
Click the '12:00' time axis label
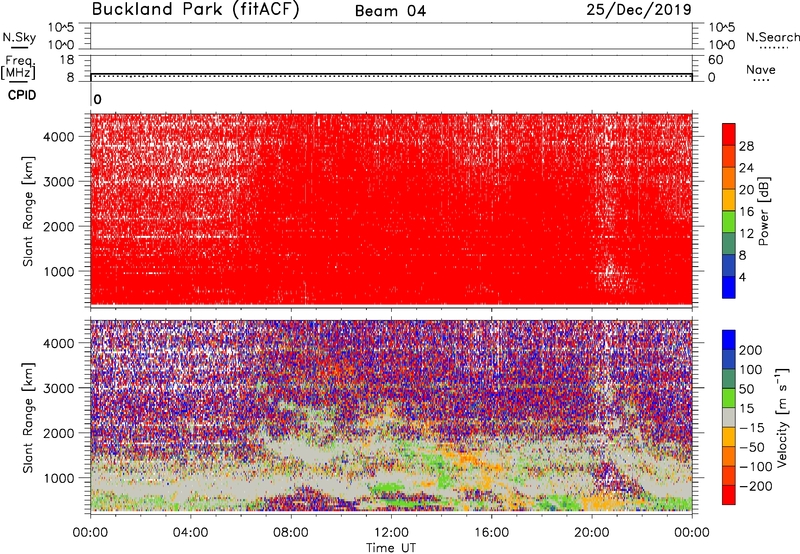click(x=391, y=533)
